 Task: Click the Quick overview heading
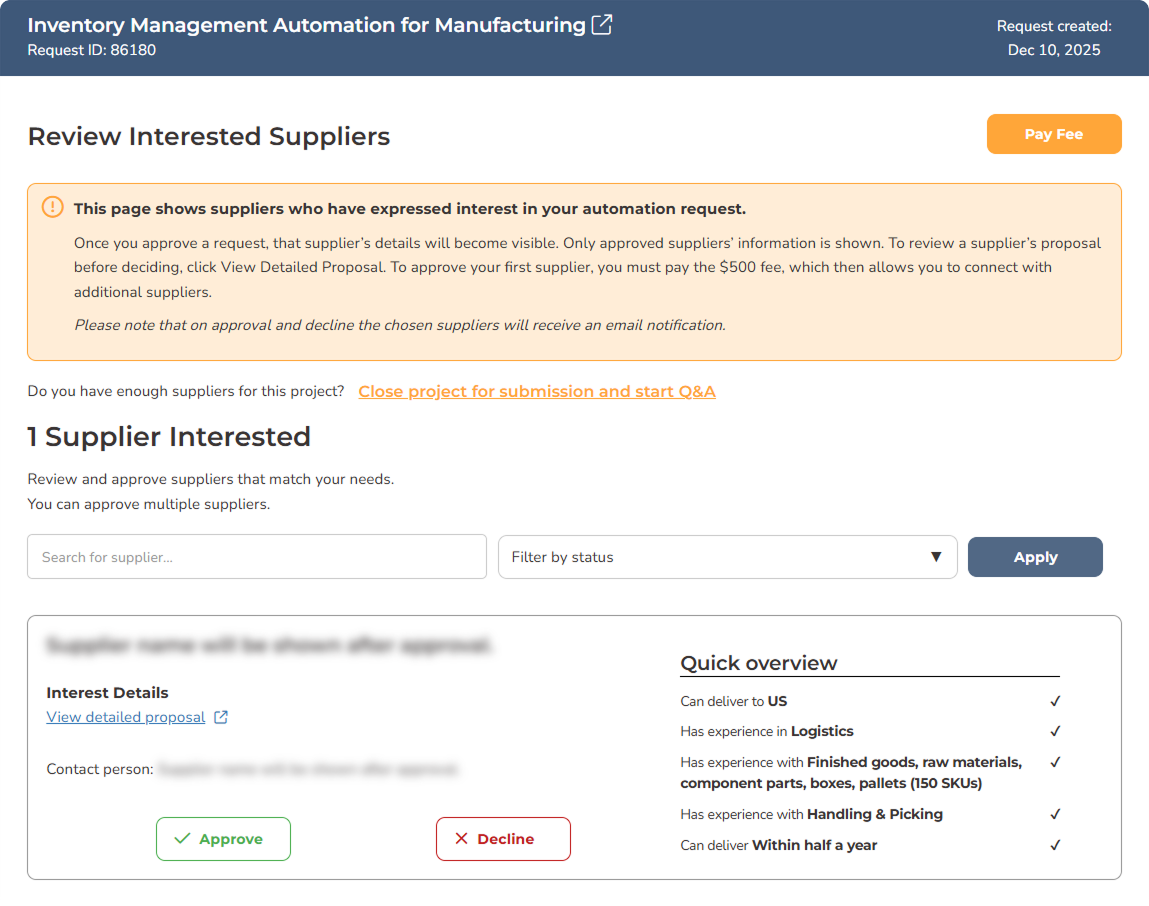(758, 663)
